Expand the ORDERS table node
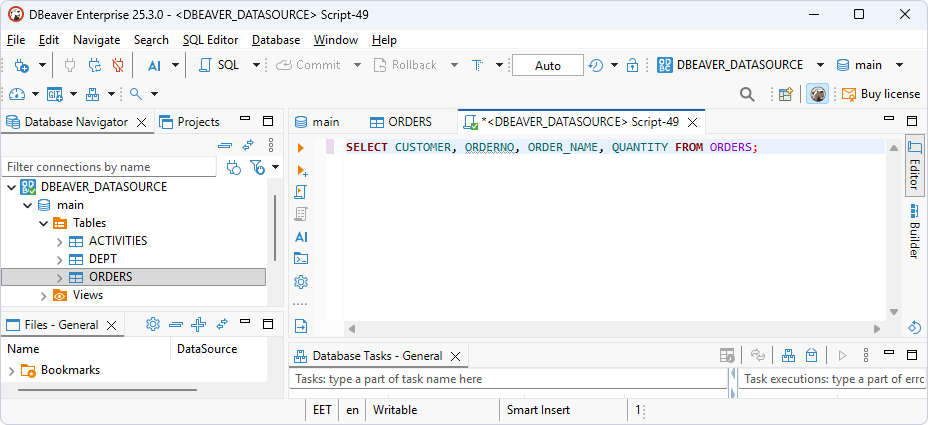Screen dimensions: 928x425 tap(59, 277)
